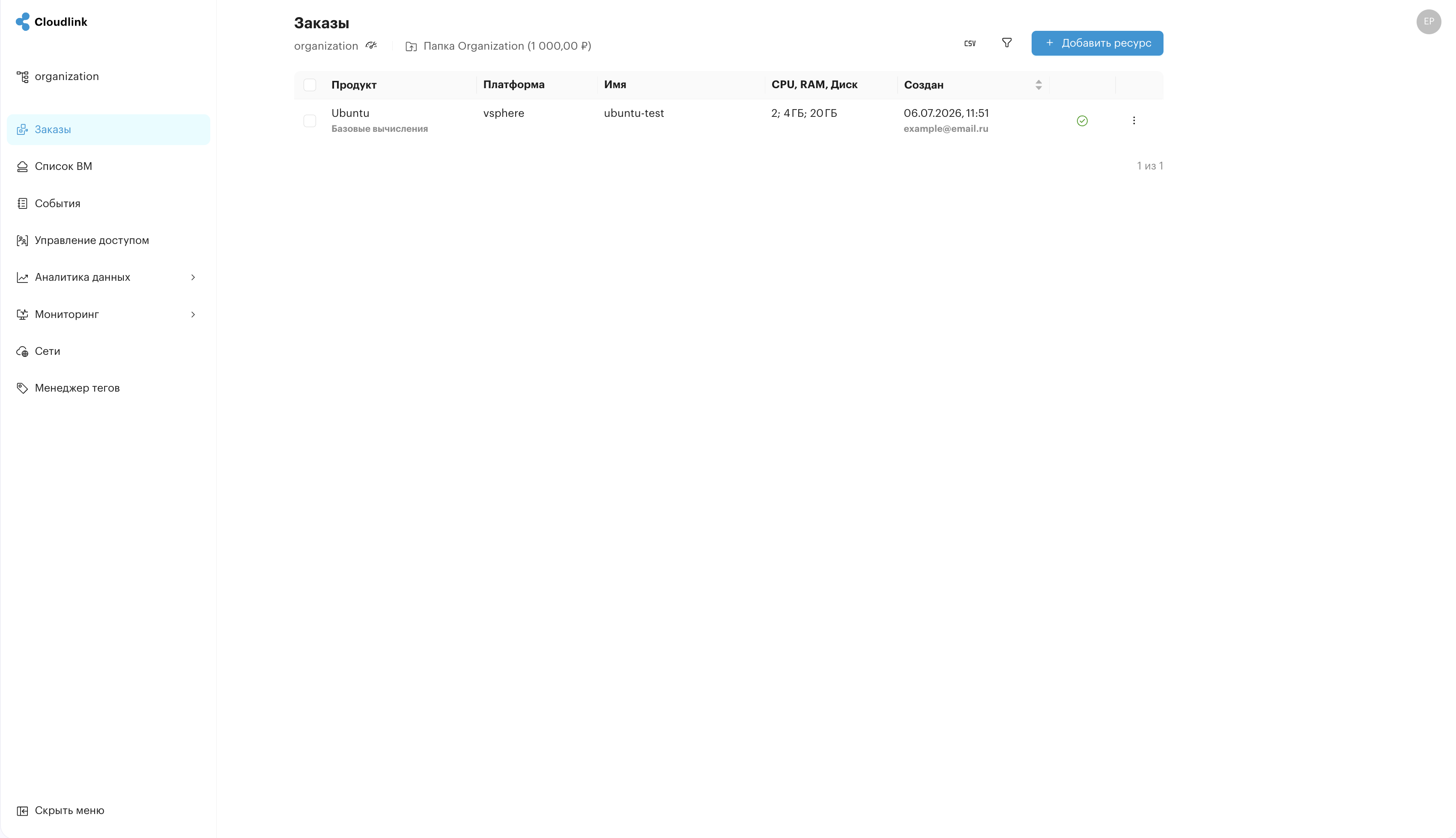Click the vsphere platform cell
1456x838 pixels.
click(x=503, y=113)
